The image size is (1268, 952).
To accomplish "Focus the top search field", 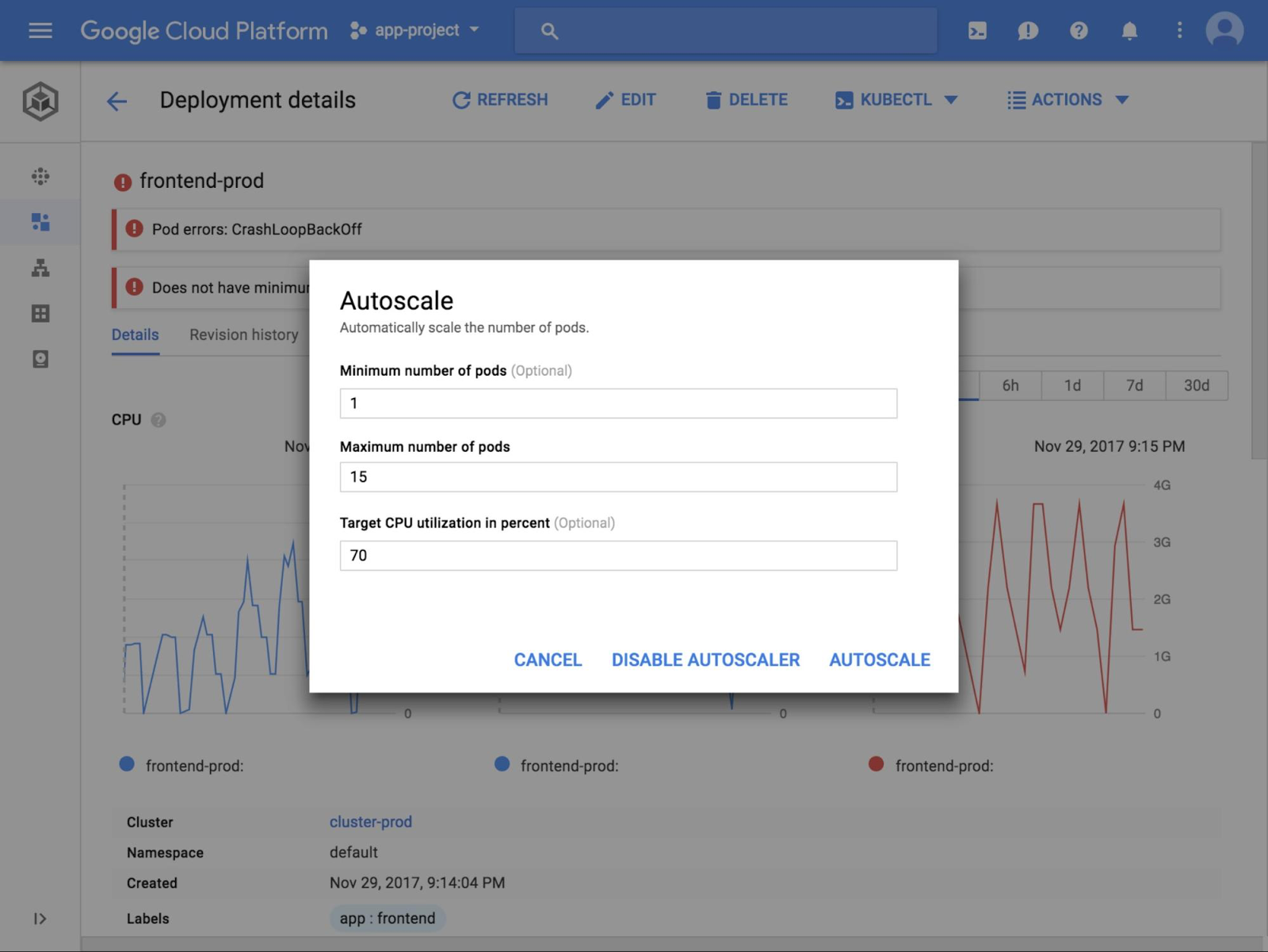I will click(x=725, y=31).
